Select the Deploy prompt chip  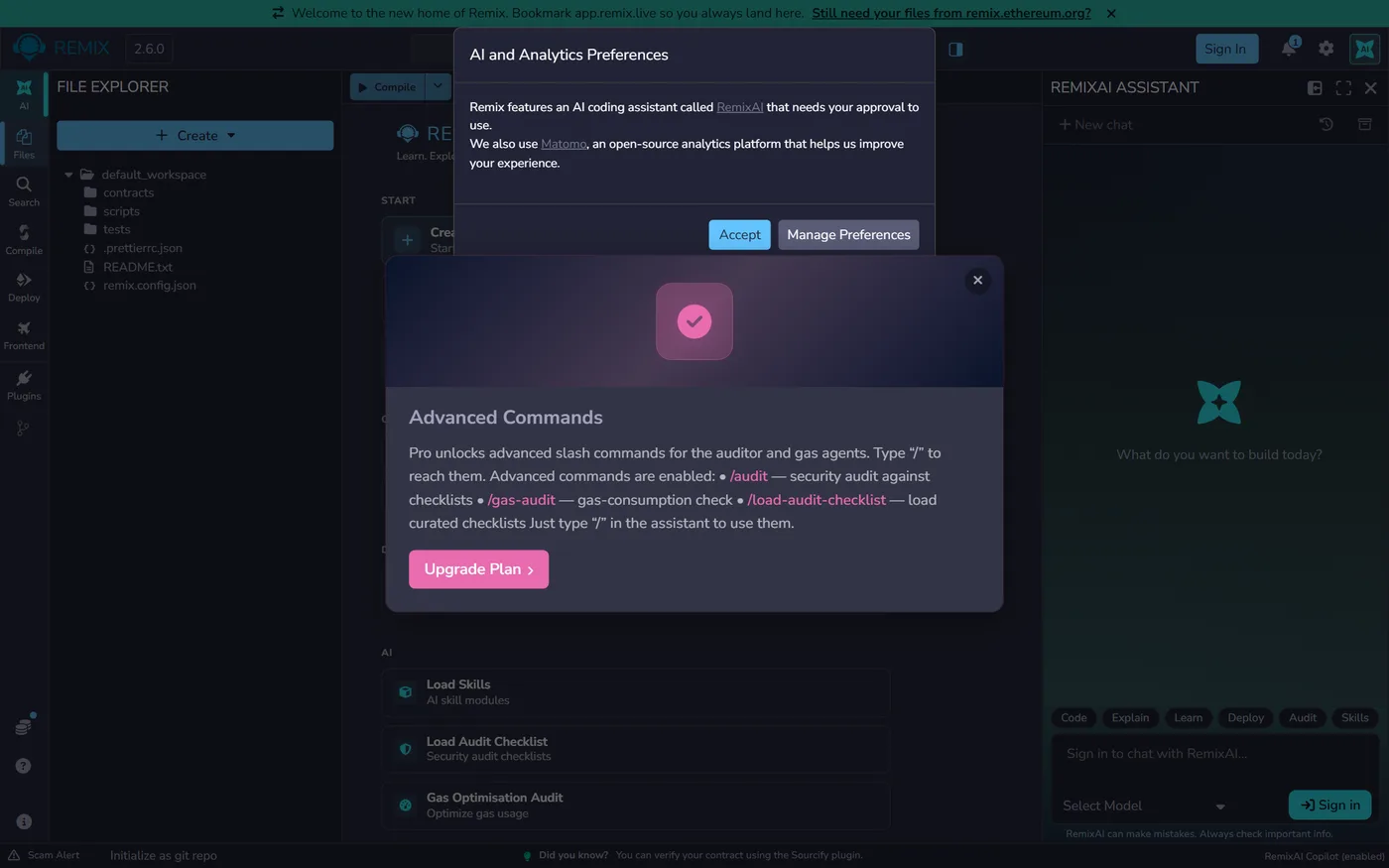pos(1245,717)
